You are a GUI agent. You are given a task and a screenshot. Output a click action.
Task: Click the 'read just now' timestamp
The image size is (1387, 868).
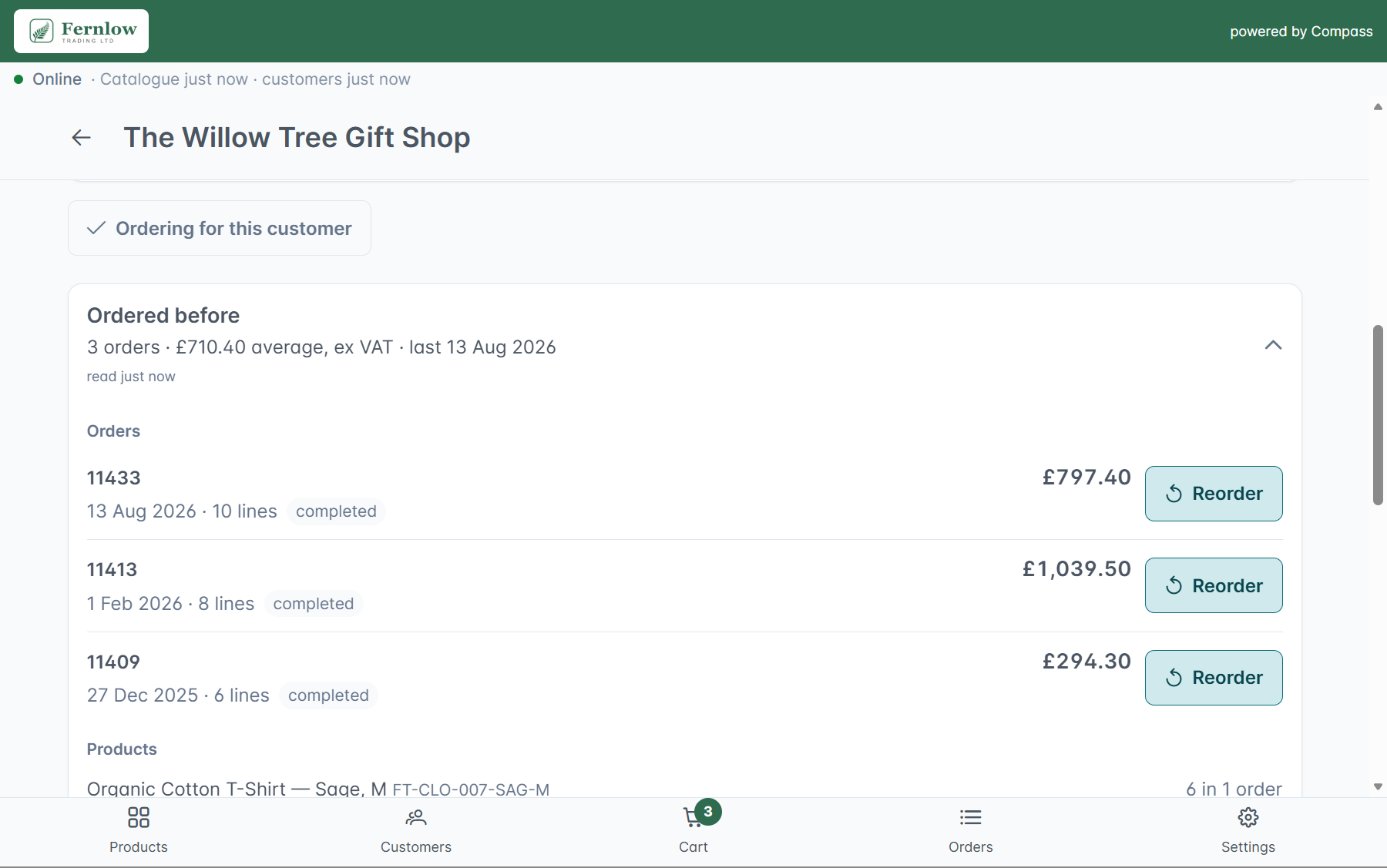(x=131, y=377)
